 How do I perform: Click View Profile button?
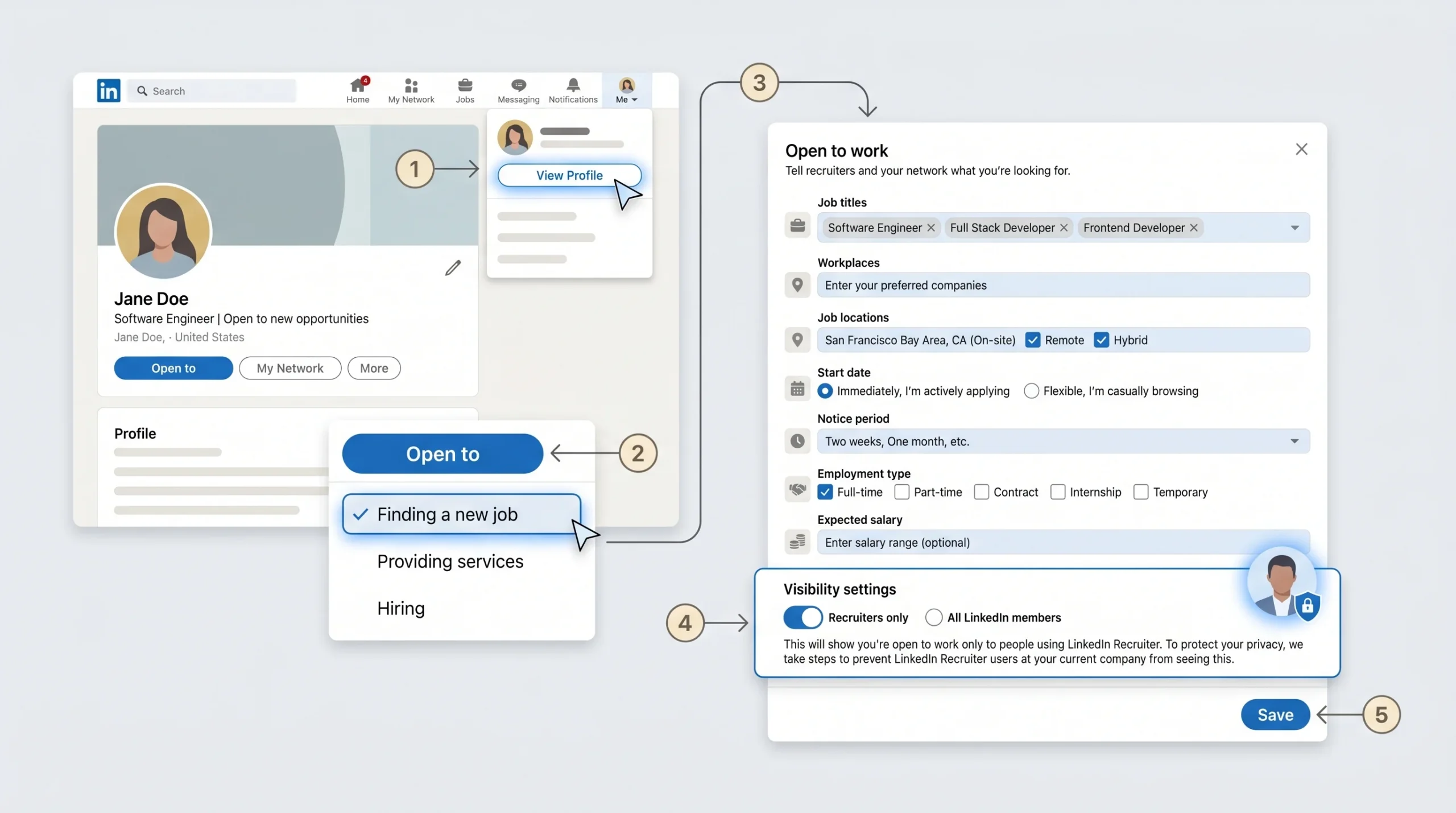(x=569, y=175)
